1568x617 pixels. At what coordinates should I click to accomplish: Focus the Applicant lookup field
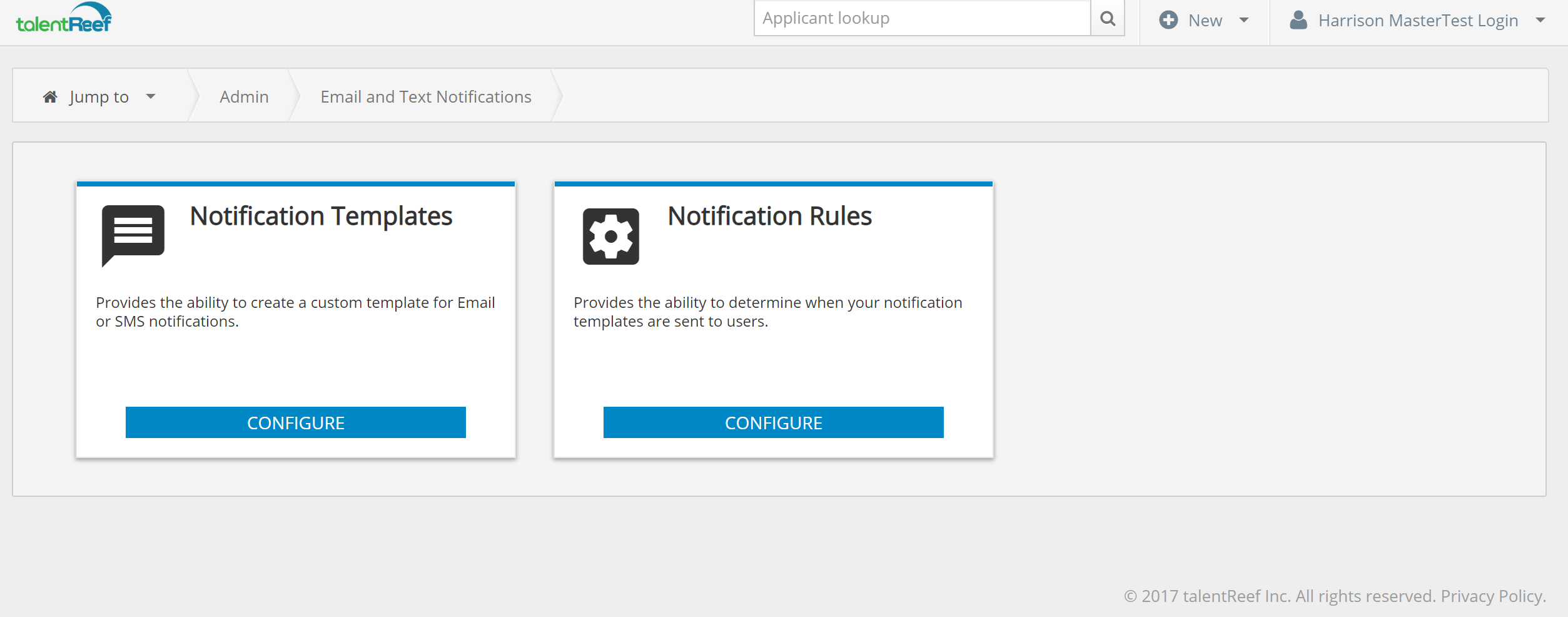(x=922, y=19)
